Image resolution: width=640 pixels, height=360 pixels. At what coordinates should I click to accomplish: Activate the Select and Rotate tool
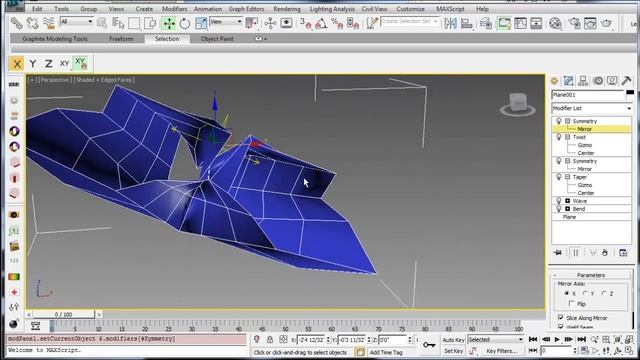[185, 23]
